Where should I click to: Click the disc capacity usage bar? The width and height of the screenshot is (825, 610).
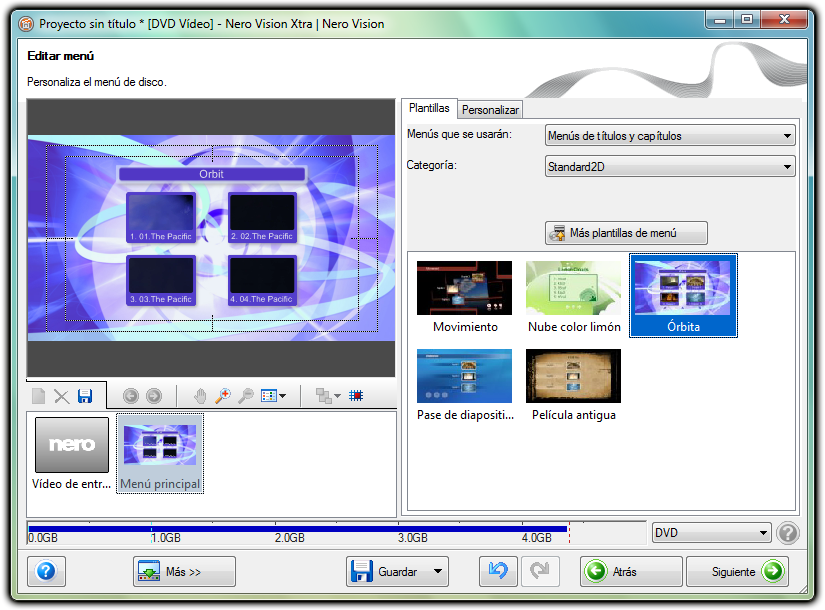[x=336, y=533]
